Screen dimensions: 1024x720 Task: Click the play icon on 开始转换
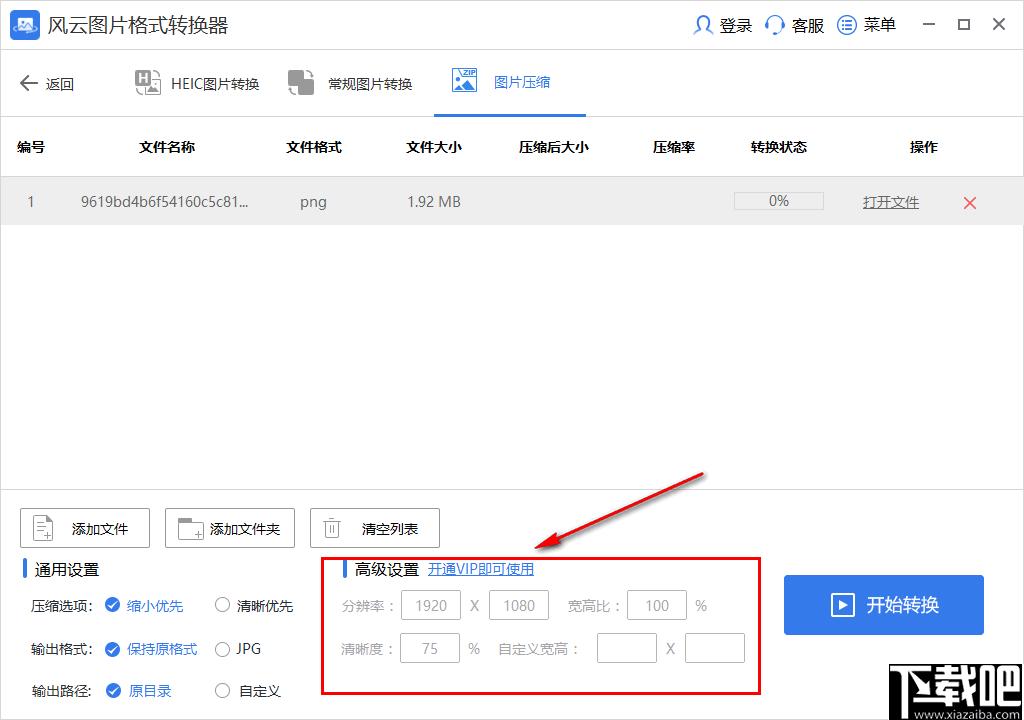pyautogui.click(x=842, y=605)
